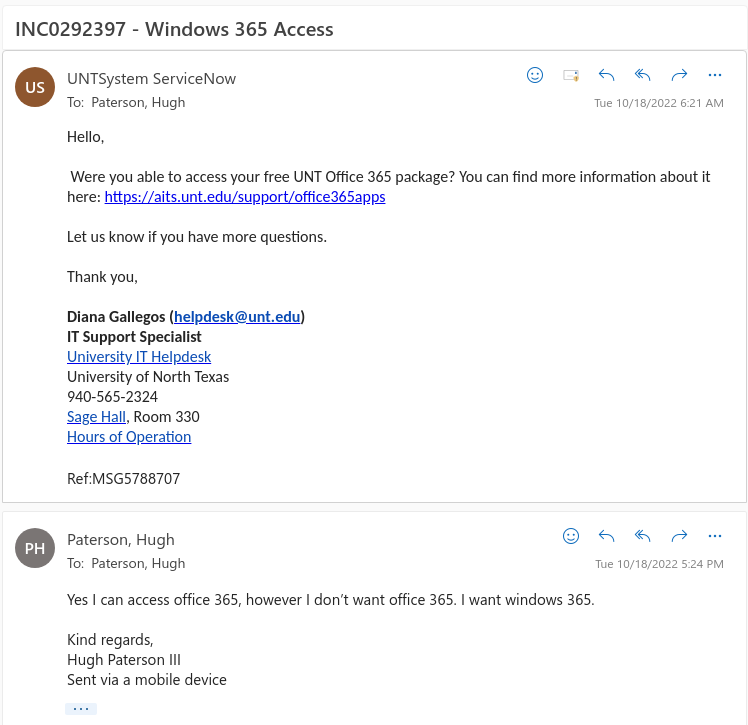This screenshot has width=748, height=725.
Task: Reply to the UNTSystem ServiceNow email
Action: (x=606, y=75)
